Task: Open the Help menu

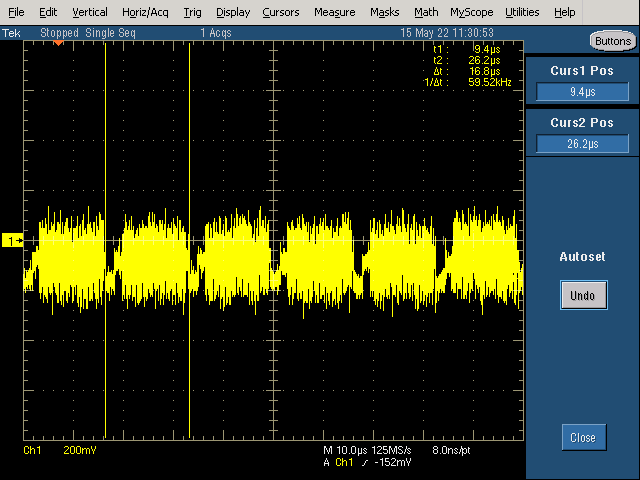Action: tap(564, 12)
